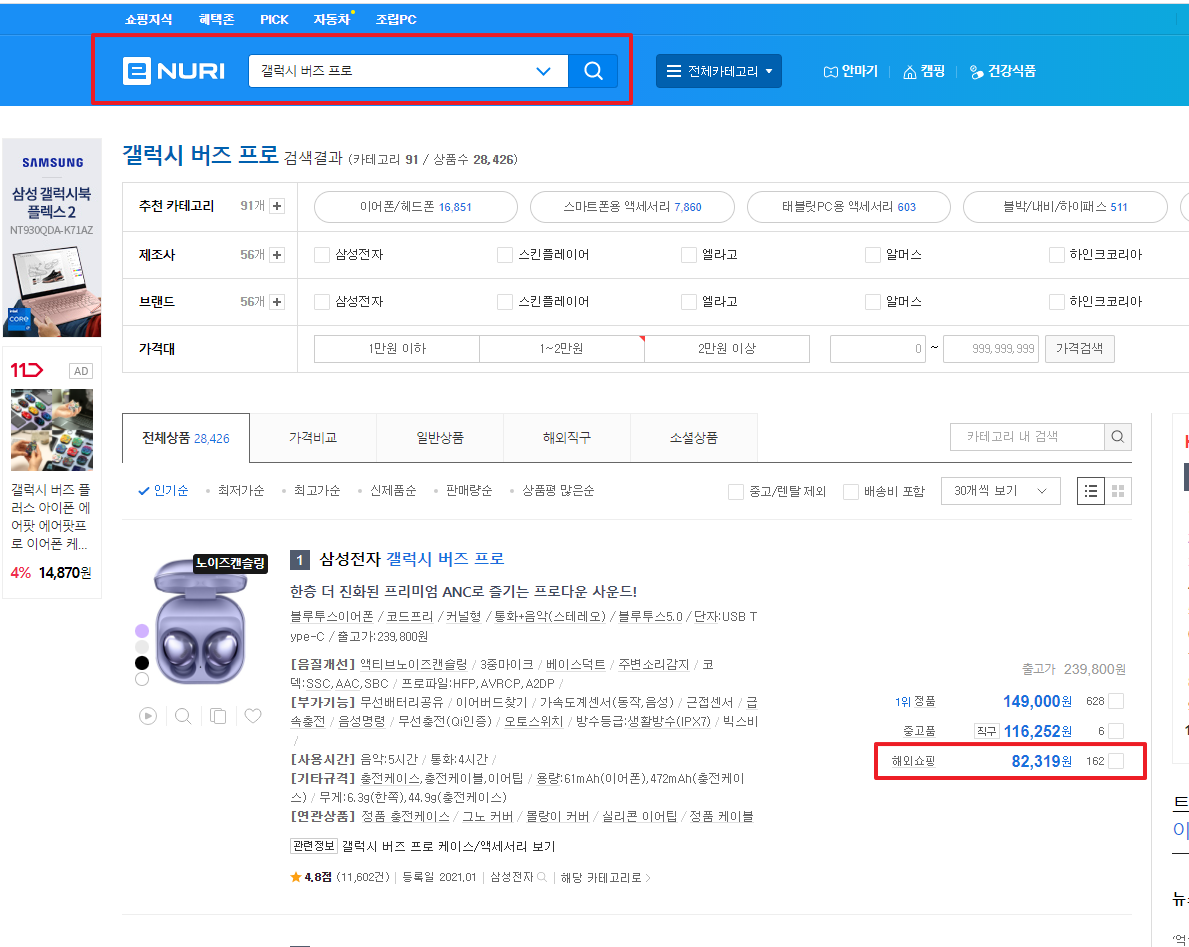Click category search magnifier icon
The width and height of the screenshot is (1189, 947).
point(1118,437)
